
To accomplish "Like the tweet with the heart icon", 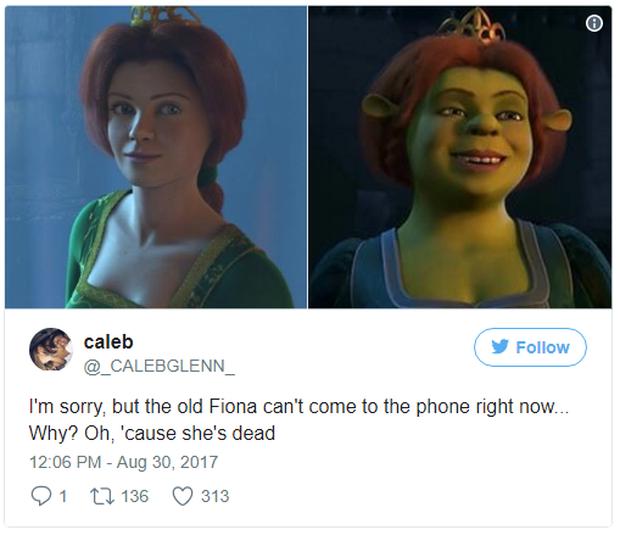I will click(x=183, y=496).
